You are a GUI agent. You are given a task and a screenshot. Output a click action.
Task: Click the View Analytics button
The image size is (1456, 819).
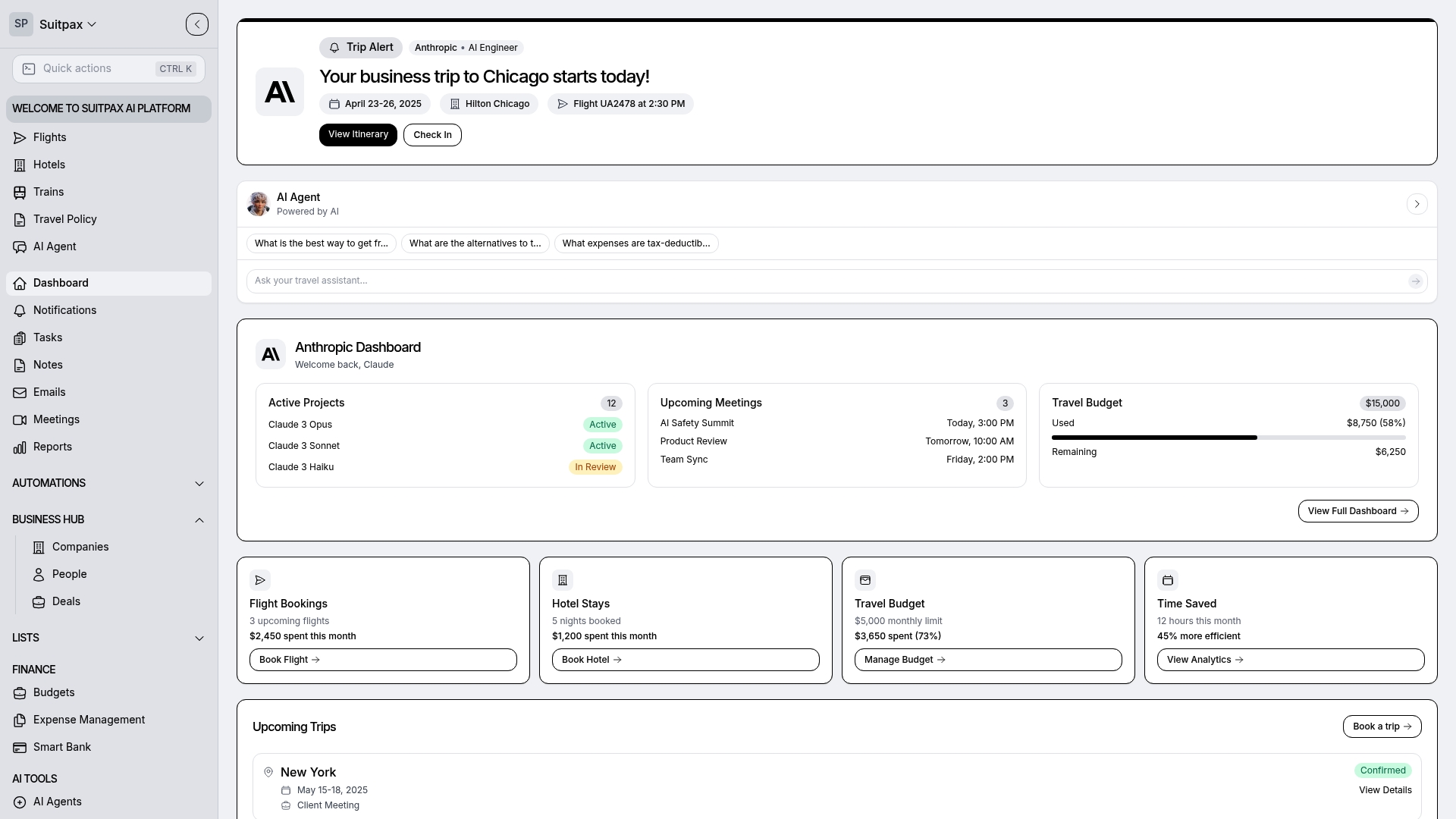click(x=1291, y=660)
